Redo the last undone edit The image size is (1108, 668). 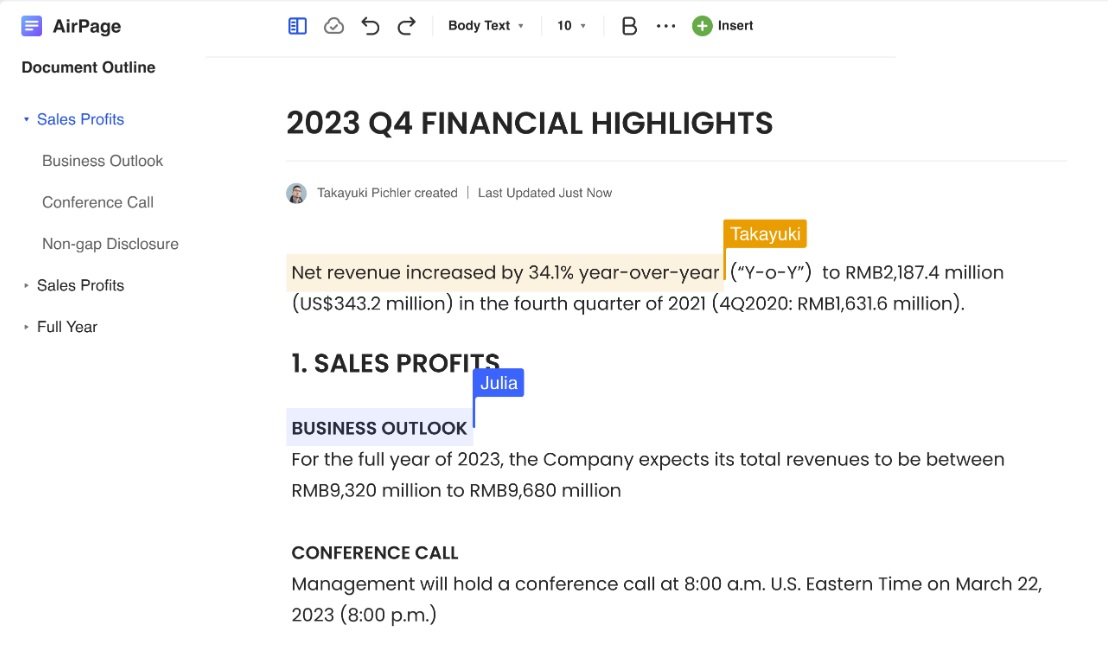point(406,26)
